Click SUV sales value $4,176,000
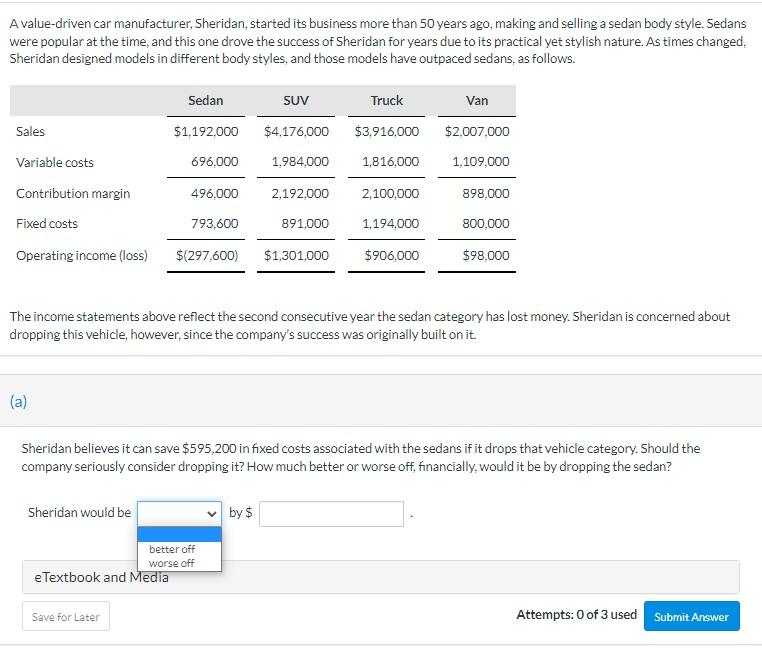 click(296, 131)
